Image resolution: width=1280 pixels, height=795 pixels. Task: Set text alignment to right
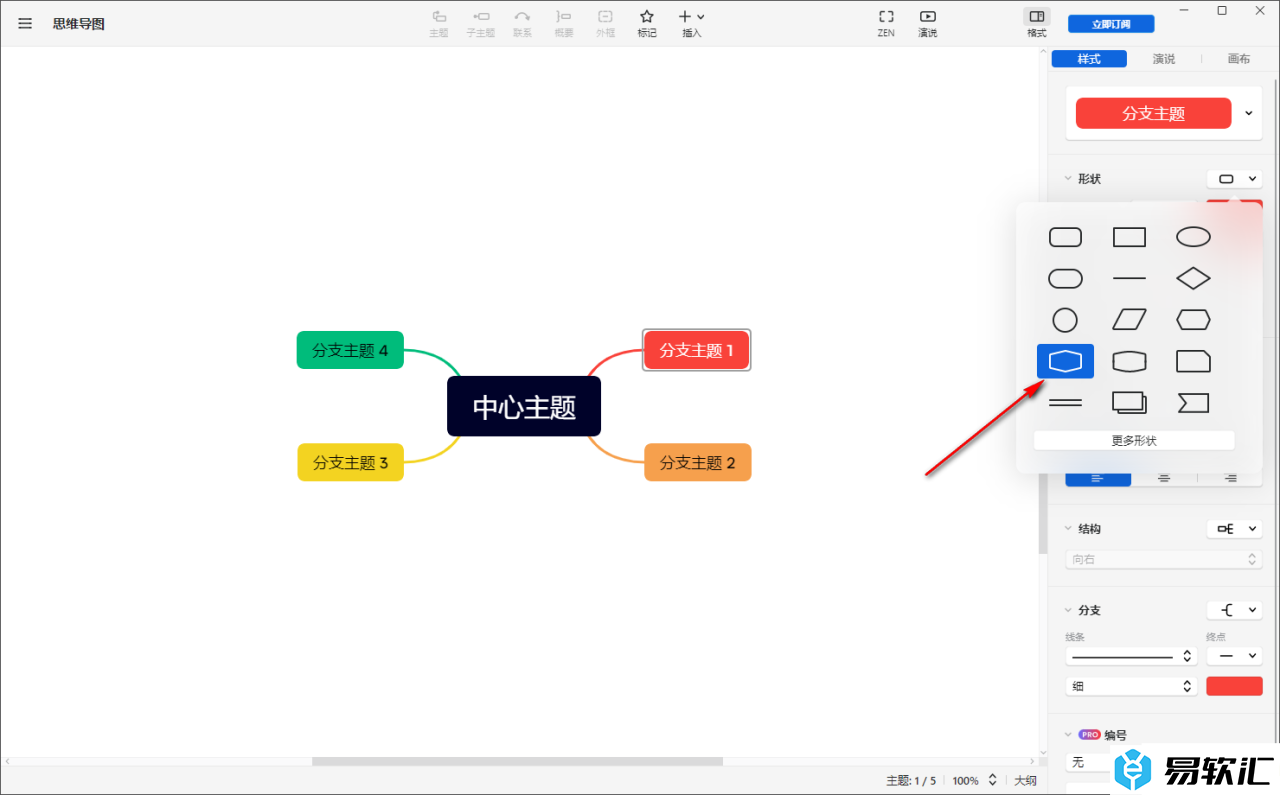pyautogui.click(x=1230, y=478)
